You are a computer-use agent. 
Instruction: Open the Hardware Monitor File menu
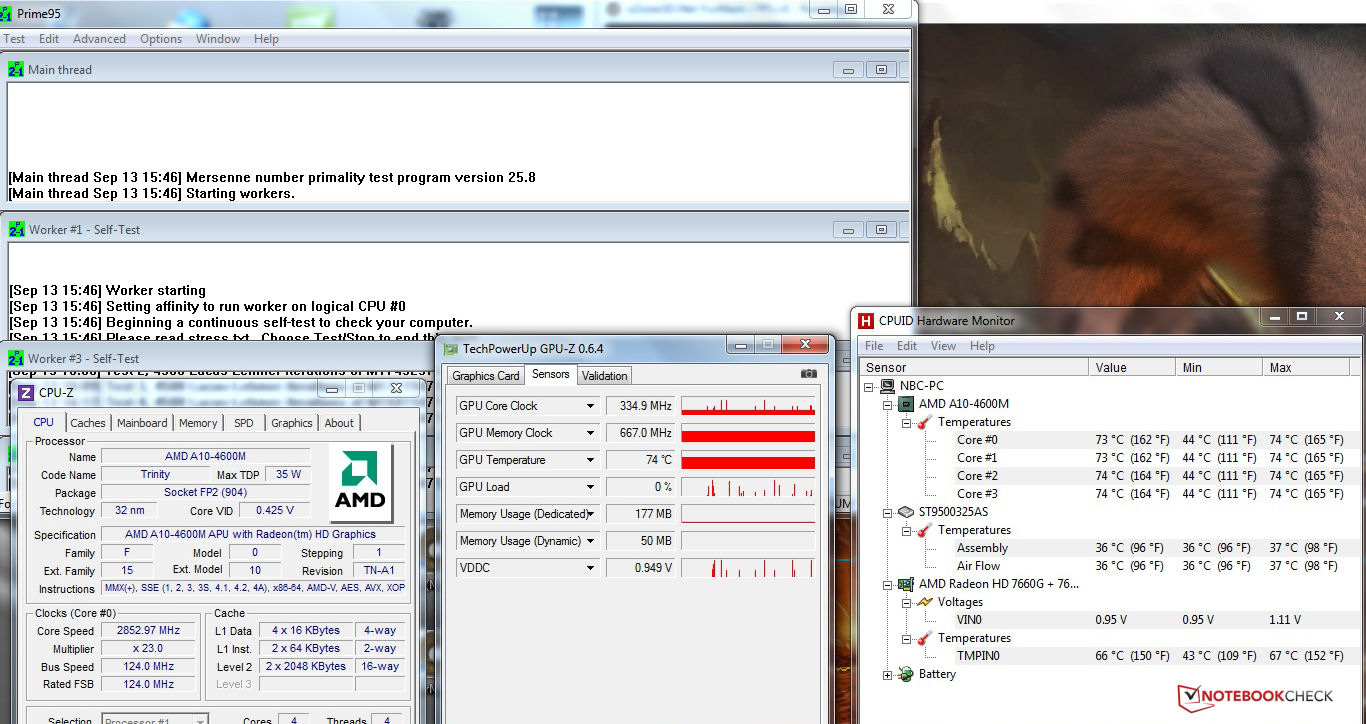click(x=874, y=346)
